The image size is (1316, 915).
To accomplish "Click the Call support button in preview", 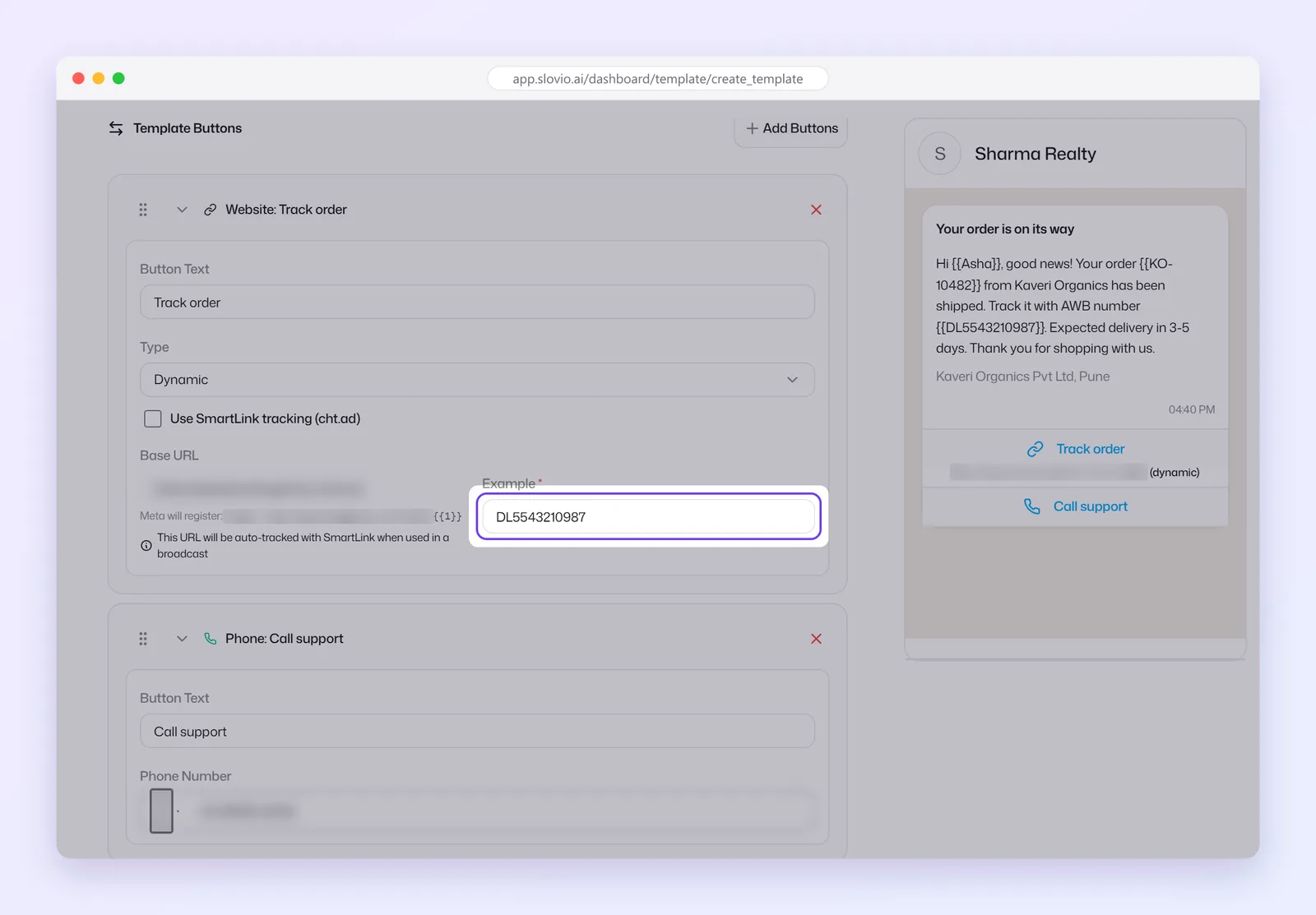I will (x=1075, y=506).
